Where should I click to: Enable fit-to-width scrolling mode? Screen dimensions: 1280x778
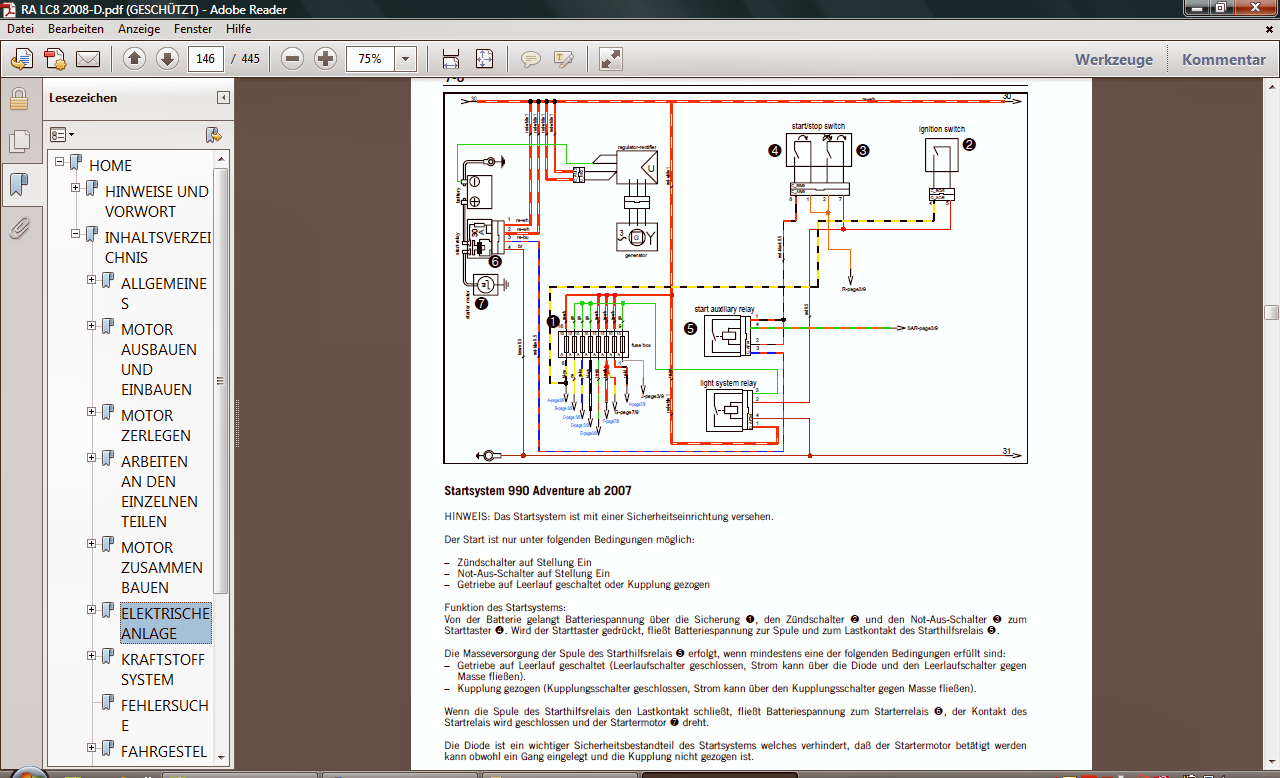(451, 59)
